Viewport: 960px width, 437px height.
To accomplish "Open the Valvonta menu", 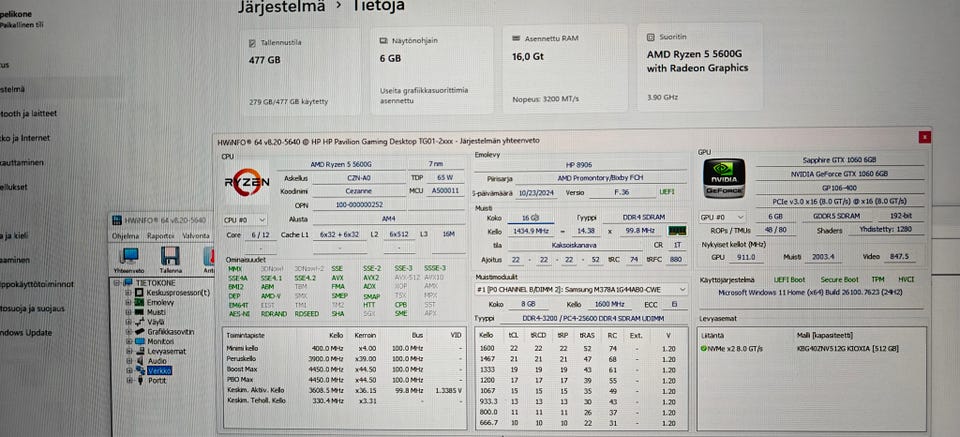I will tap(196, 236).
